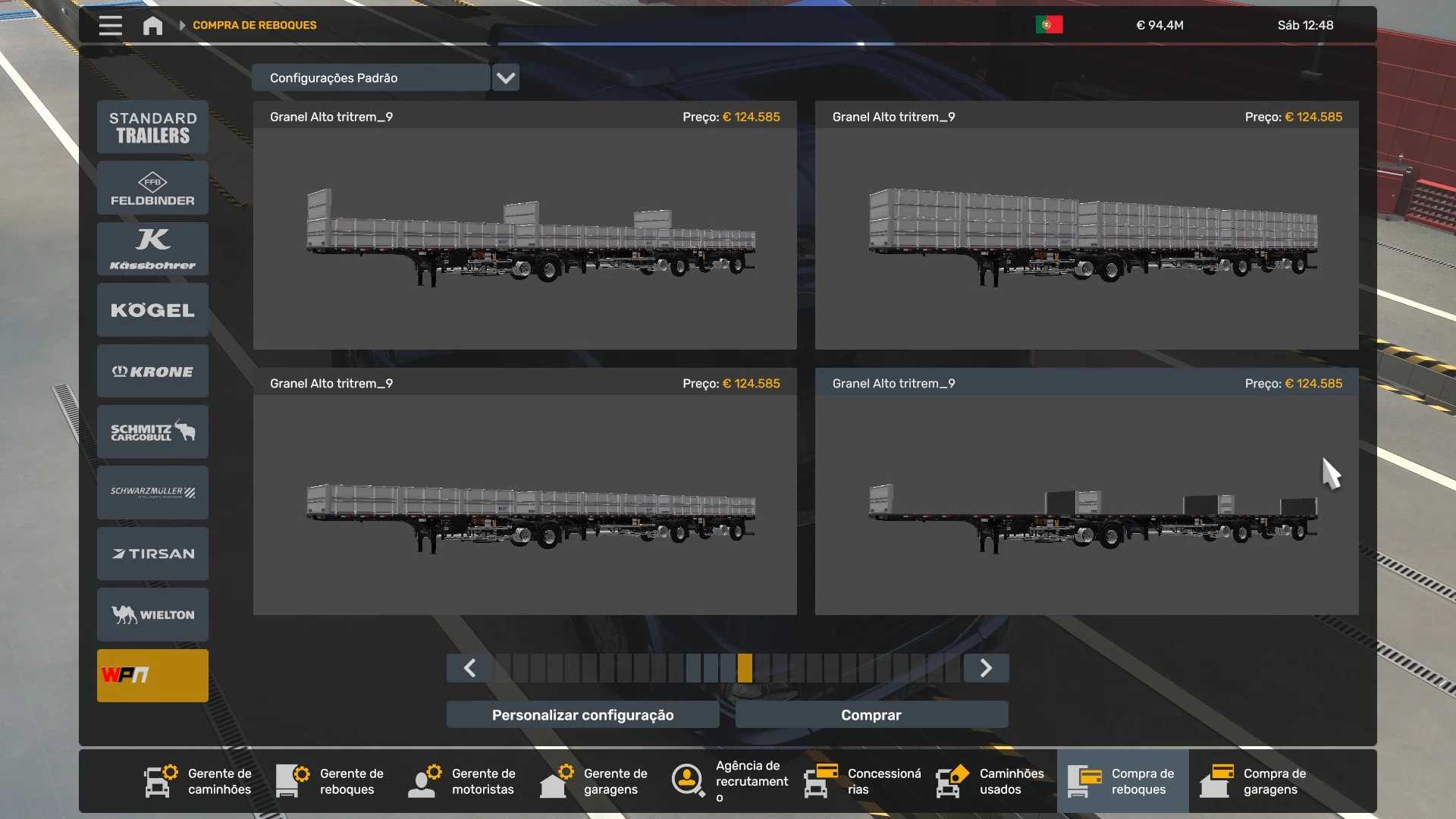Pick the Schmitz Cargobull brand

tap(152, 431)
